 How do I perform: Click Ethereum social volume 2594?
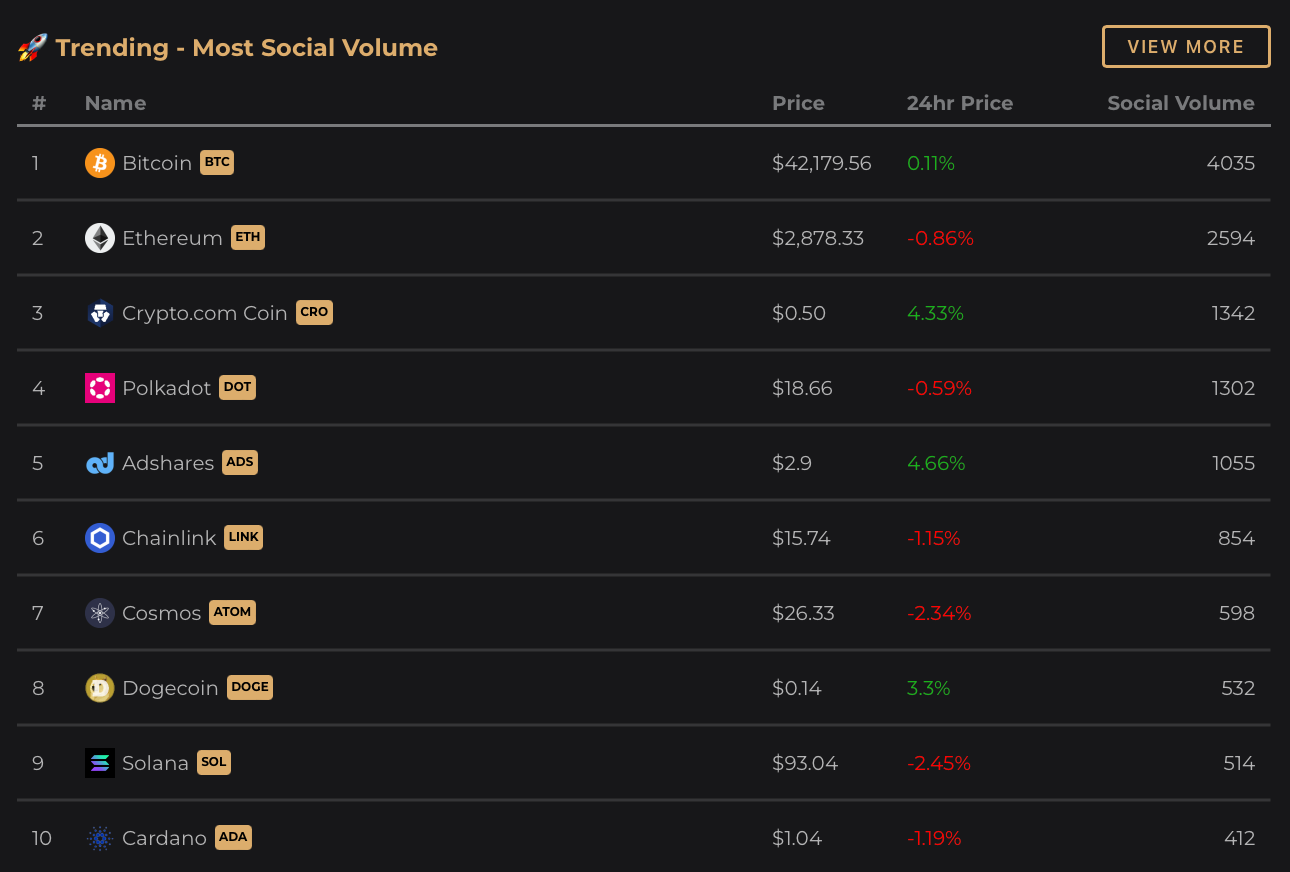(x=1231, y=238)
